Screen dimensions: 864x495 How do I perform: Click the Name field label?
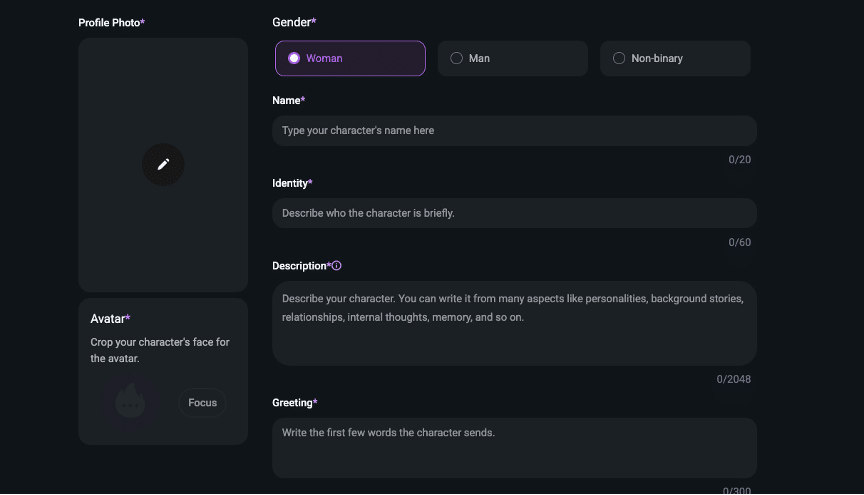[288, 100]
